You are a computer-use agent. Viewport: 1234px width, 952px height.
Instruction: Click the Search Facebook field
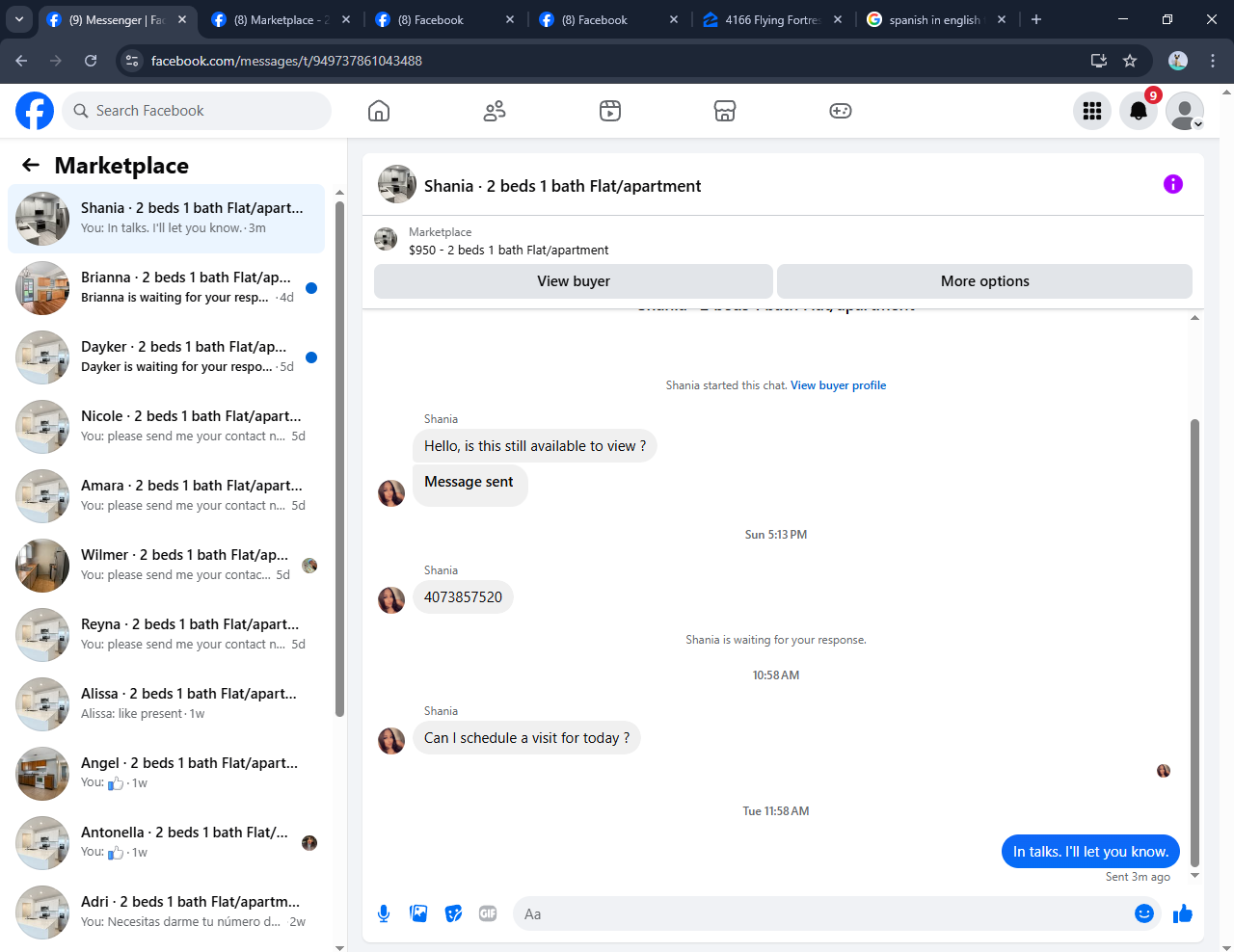[x=197, y=111]
